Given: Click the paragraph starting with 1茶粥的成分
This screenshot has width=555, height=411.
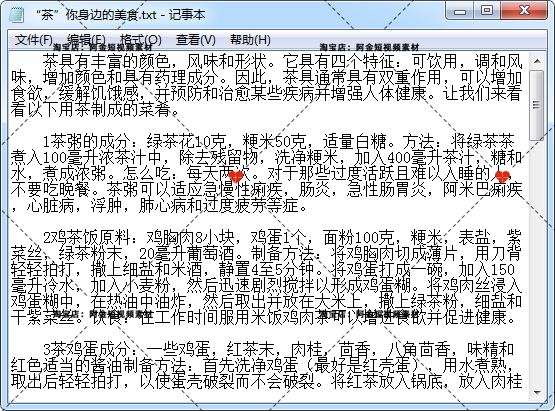Looking at the screenshot, I should click(x=267, y=173).
